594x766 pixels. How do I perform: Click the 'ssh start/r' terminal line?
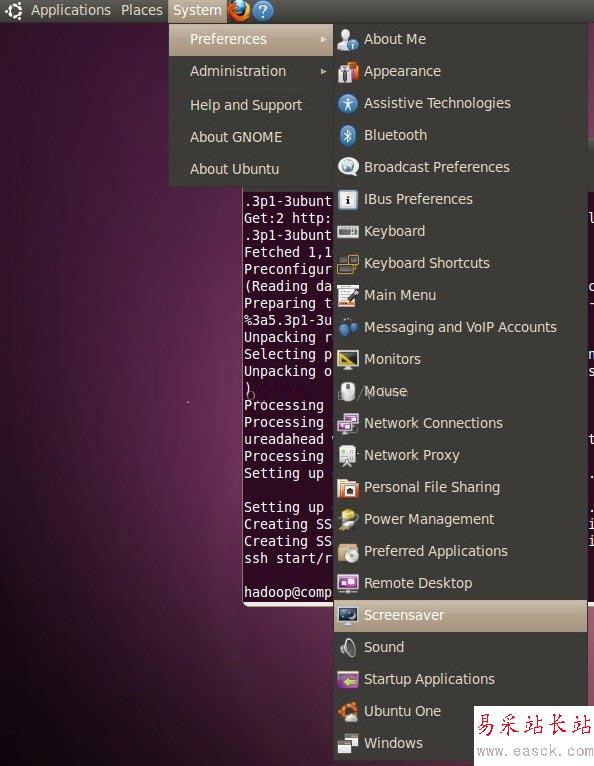click(x=288, y=558)
